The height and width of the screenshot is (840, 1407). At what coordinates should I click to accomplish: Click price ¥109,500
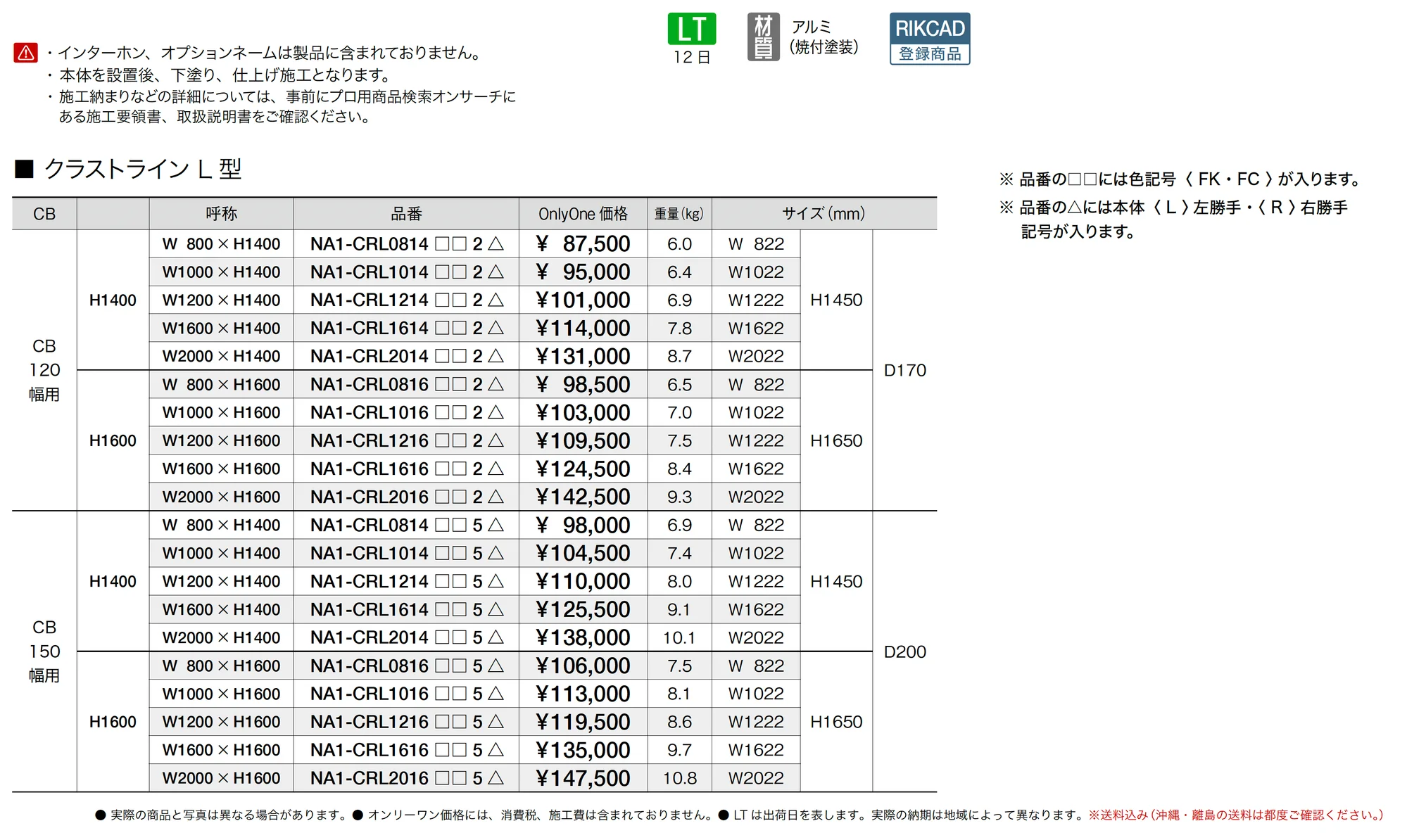pyautogui.click(x=583, y=441)
